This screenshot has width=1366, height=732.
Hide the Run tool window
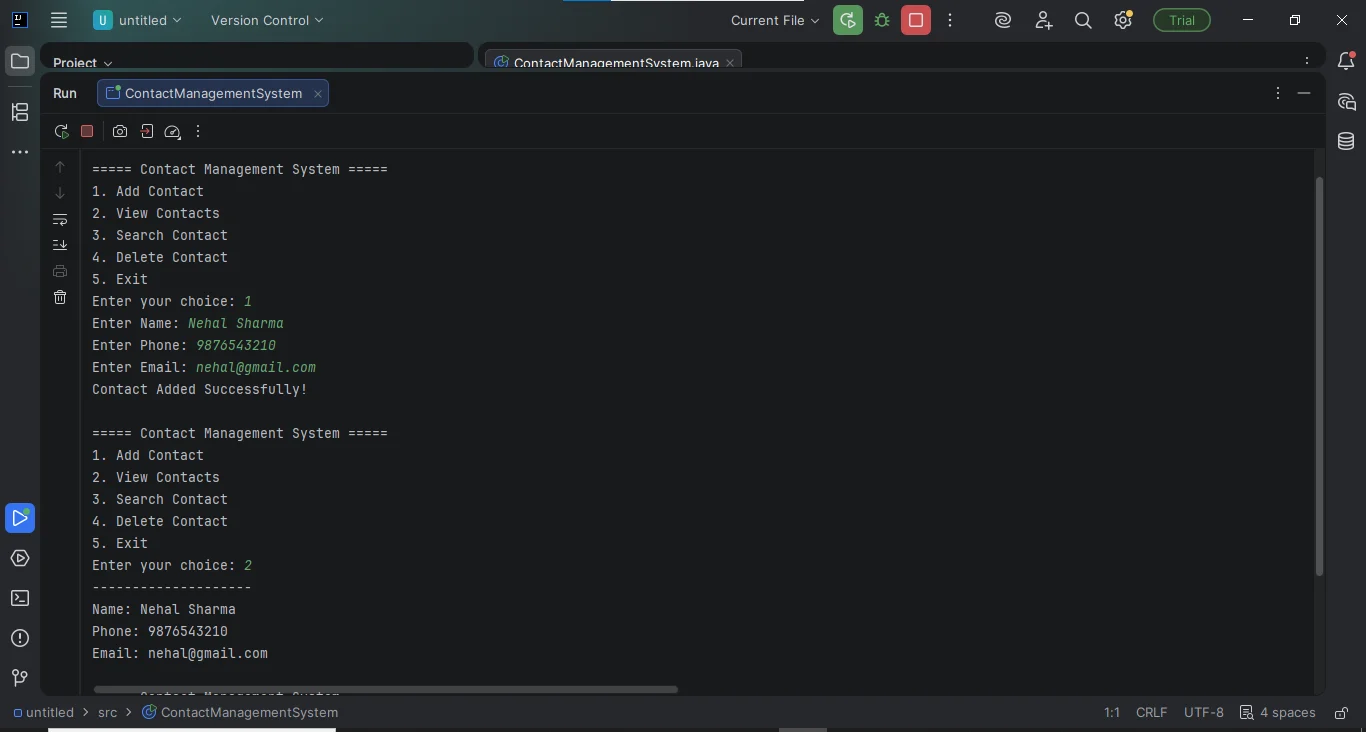[1304, 93]
